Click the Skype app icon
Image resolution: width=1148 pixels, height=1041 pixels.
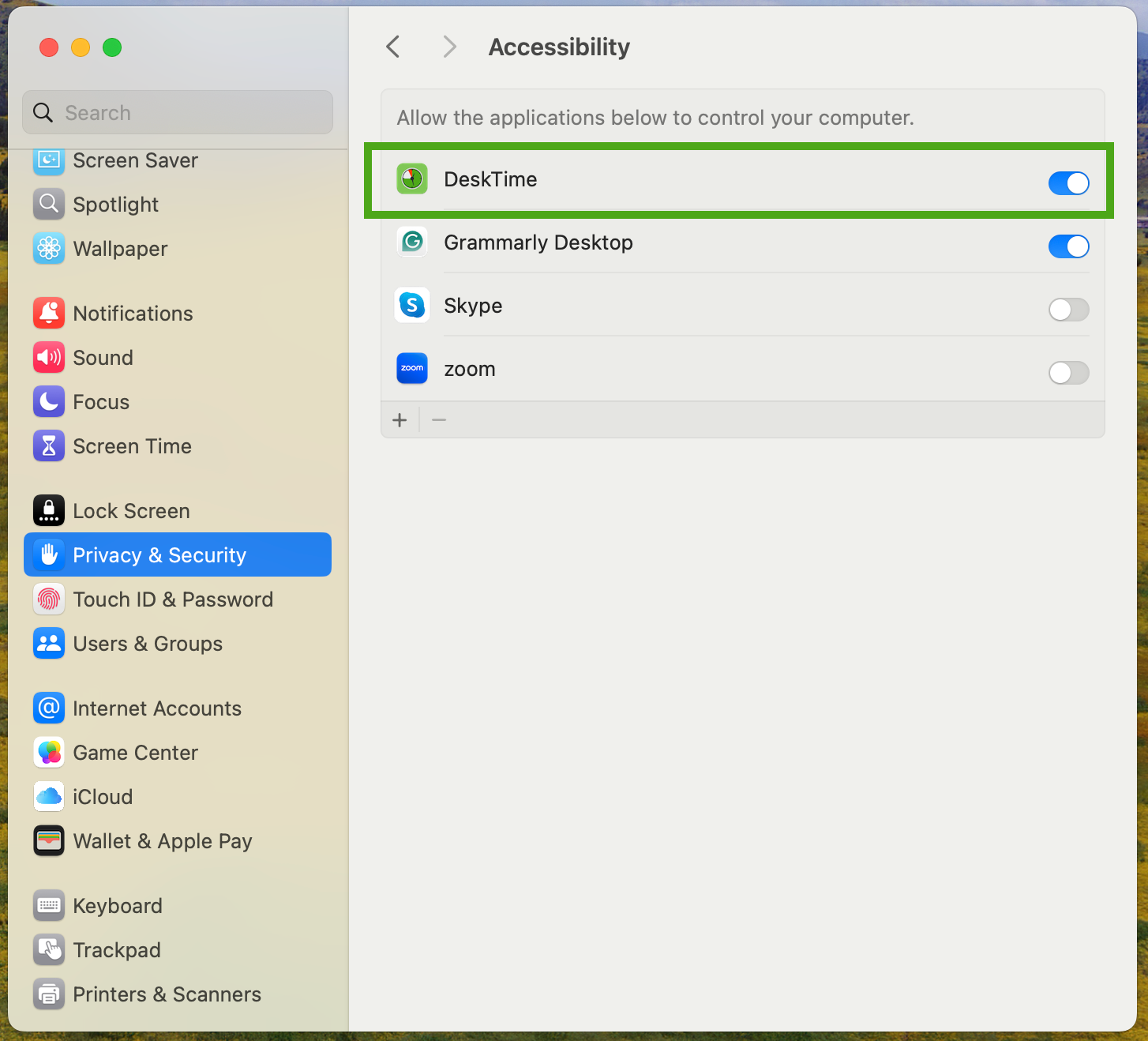(411, 305)
